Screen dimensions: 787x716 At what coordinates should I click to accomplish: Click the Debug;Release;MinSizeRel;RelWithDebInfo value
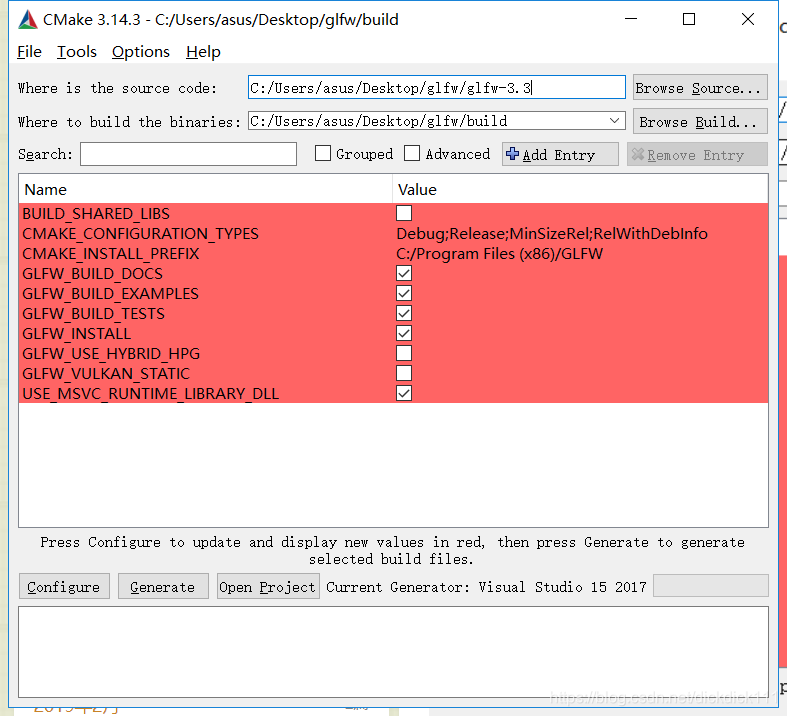tap(552, 234)
